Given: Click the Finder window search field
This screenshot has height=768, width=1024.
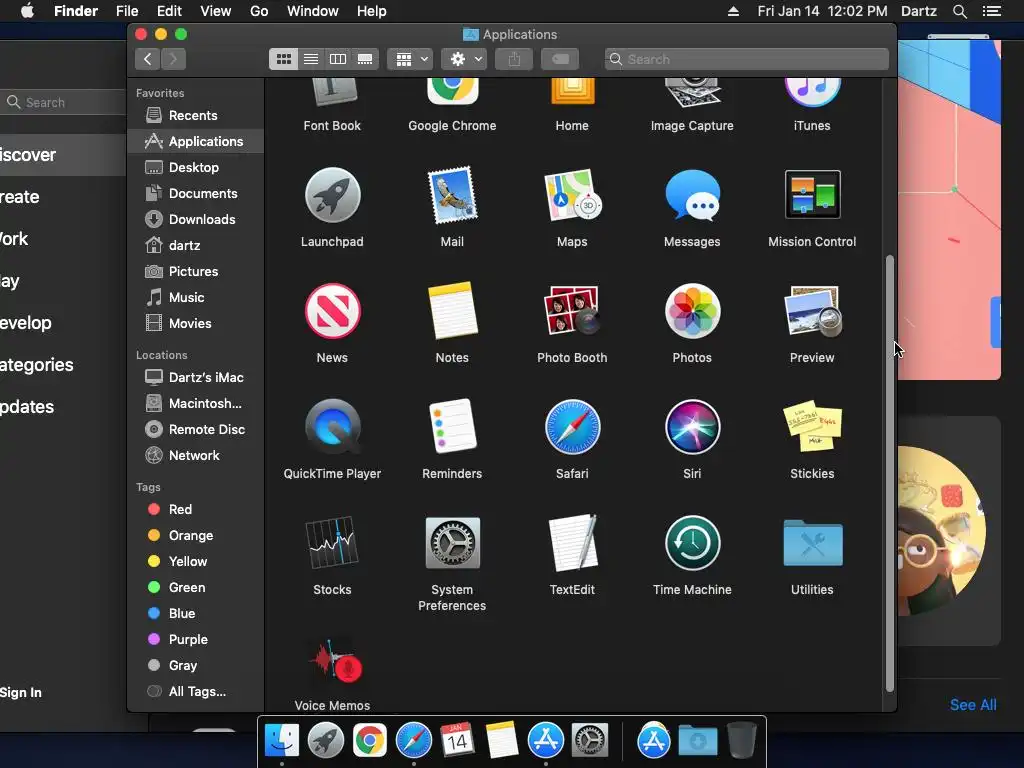Looking at the screenshot, I should coord(746,59).
